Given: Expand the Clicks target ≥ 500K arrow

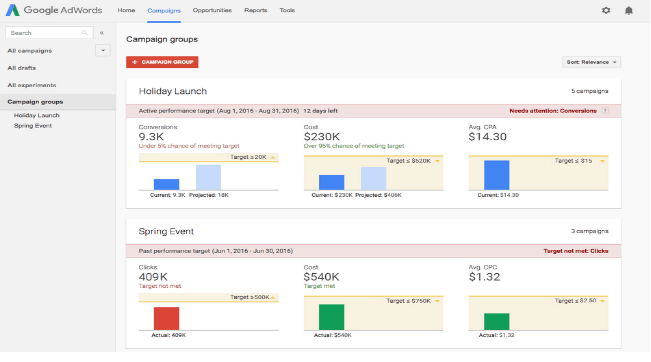Looking at the screenshot, I should tap(273, 298).
